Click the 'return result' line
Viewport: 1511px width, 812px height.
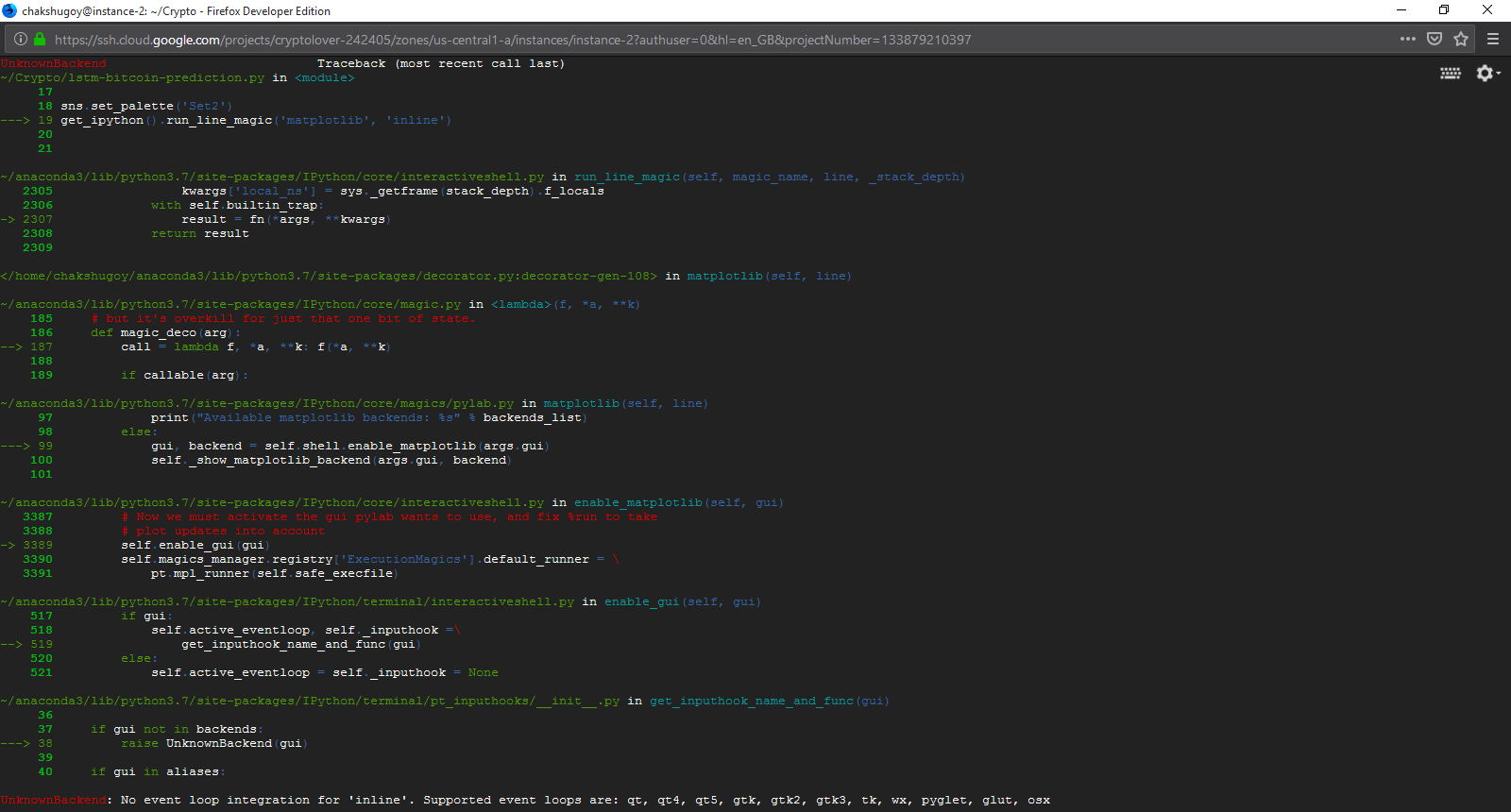coord(200,233)
